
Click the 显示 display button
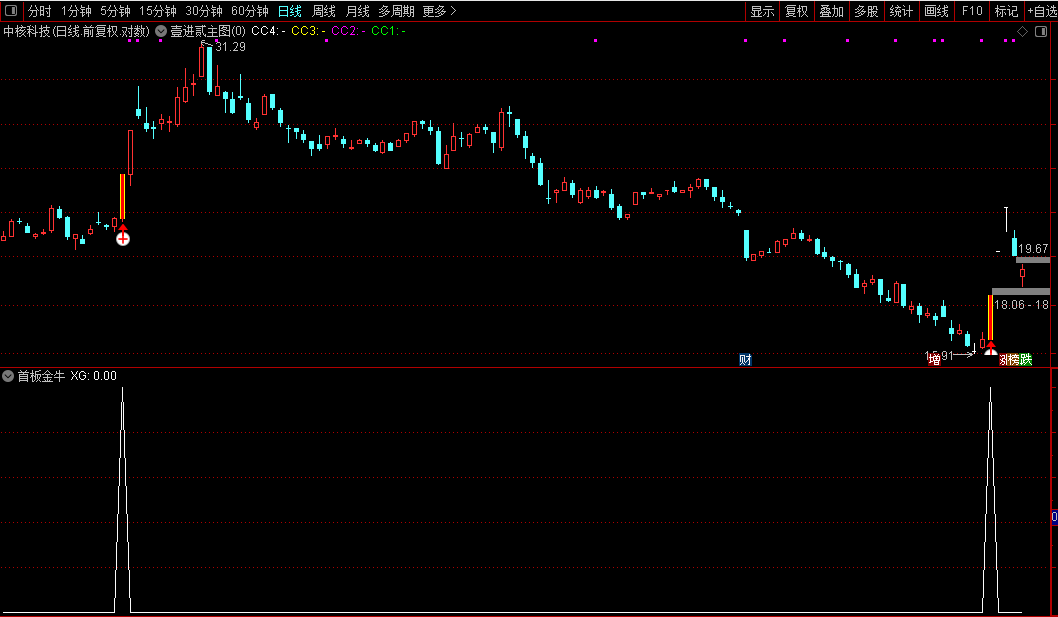click(762, 11)
